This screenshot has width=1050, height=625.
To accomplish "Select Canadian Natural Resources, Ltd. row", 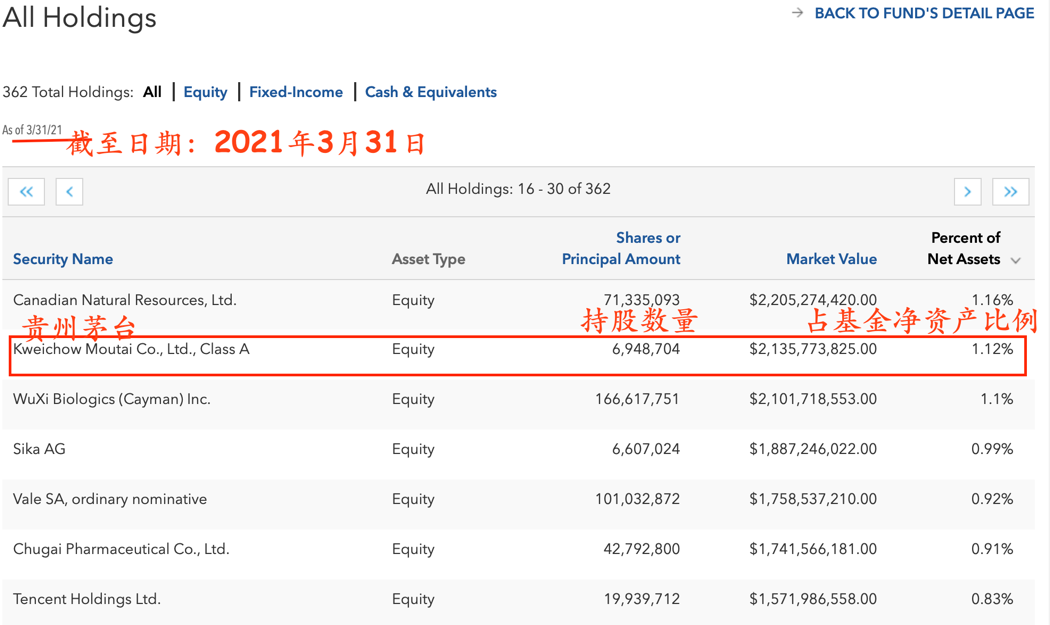I will tap(125, 300).
